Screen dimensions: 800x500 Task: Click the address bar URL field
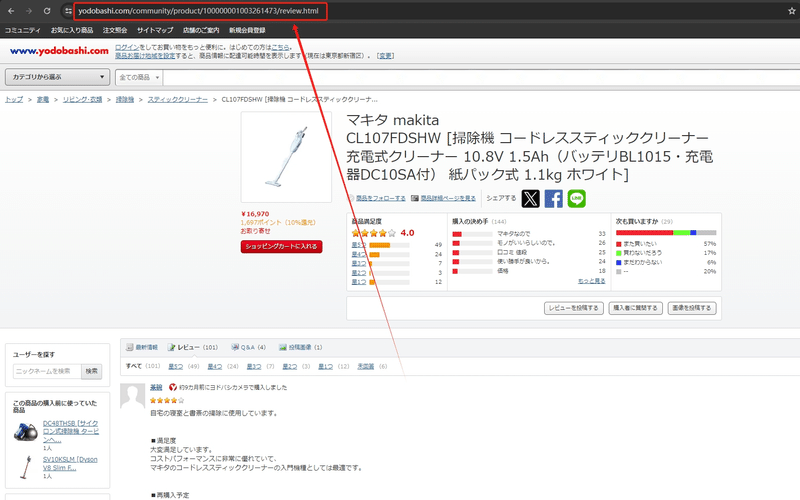(199, 11)
